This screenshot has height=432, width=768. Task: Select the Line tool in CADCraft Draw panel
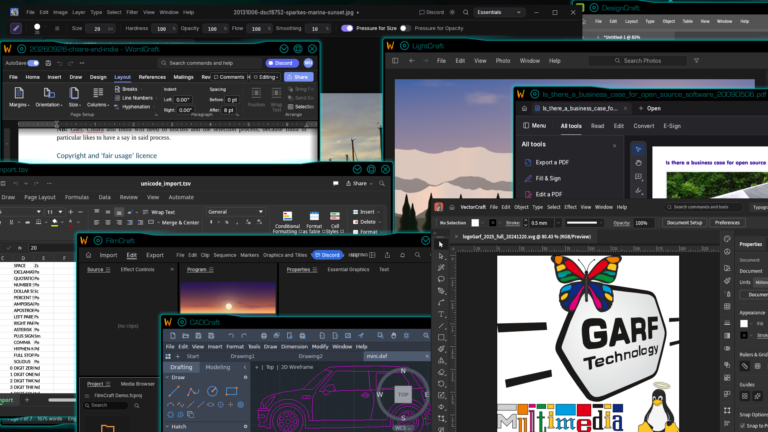point(174,391)
